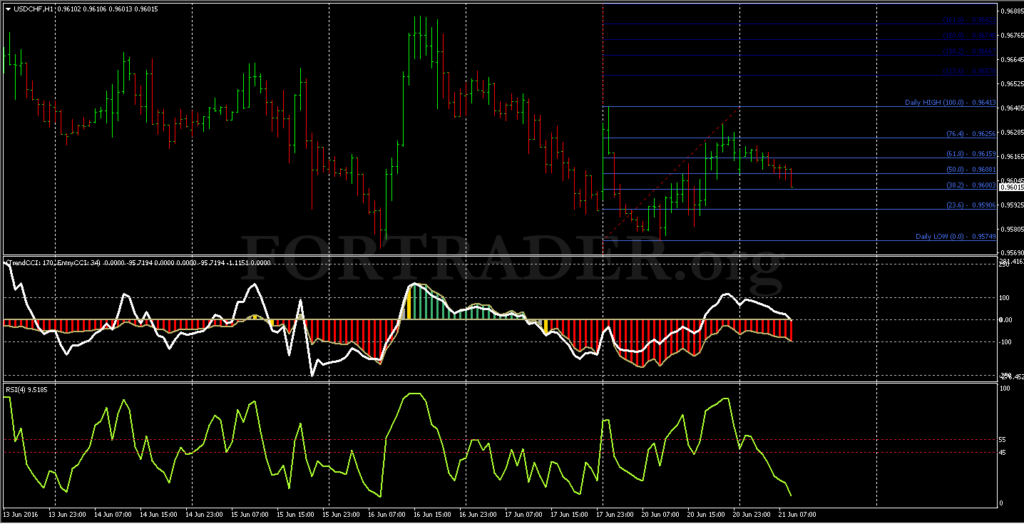Click the chart menu triangle beside USDCHF,H1
The width and height of the screenshot is (1024, 524).
click(7, 9)
